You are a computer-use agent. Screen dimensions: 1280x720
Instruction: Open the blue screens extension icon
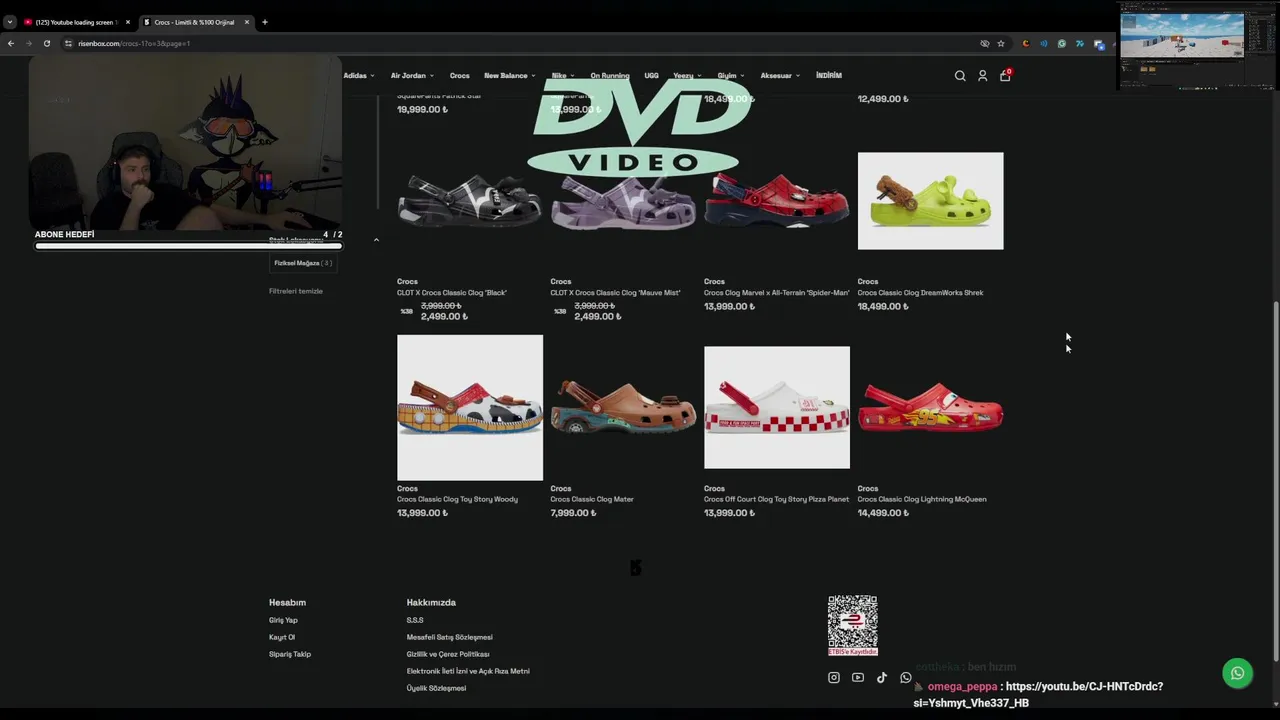(x=1098, y=43)
